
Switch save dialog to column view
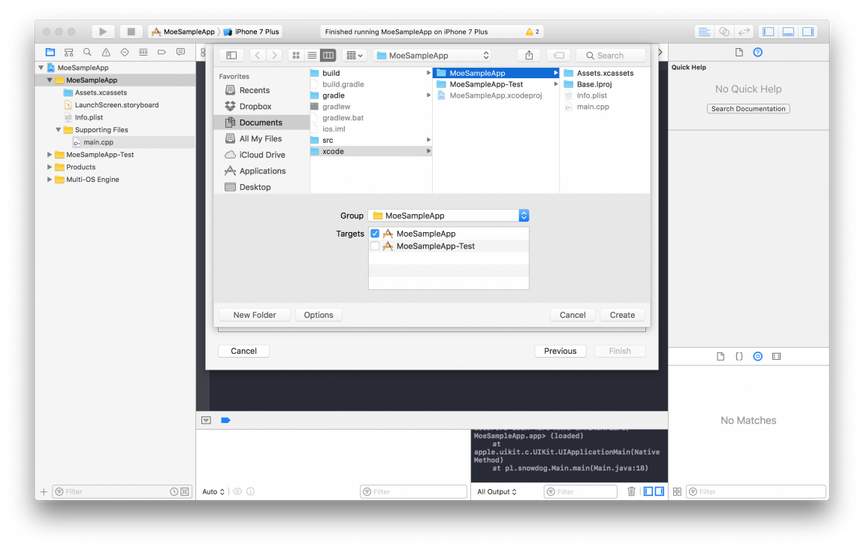coord(328,55)
